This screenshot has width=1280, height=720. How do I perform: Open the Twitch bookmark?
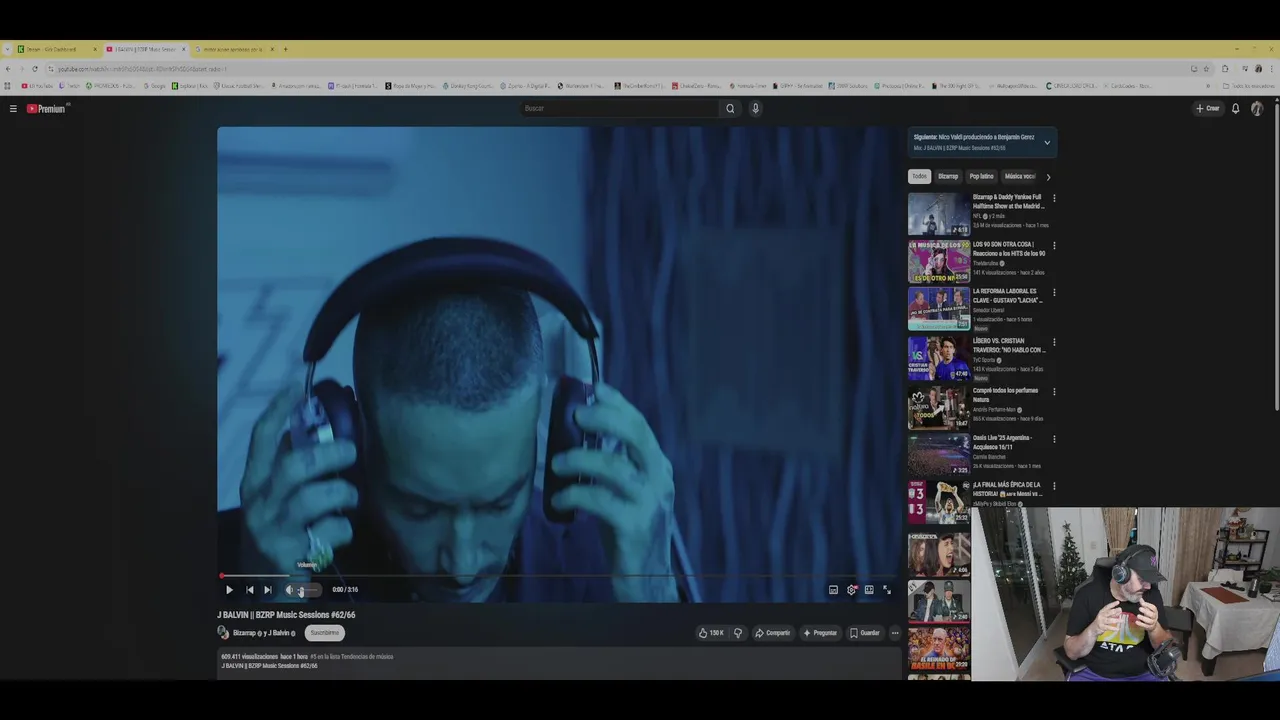tap(70, 86)
